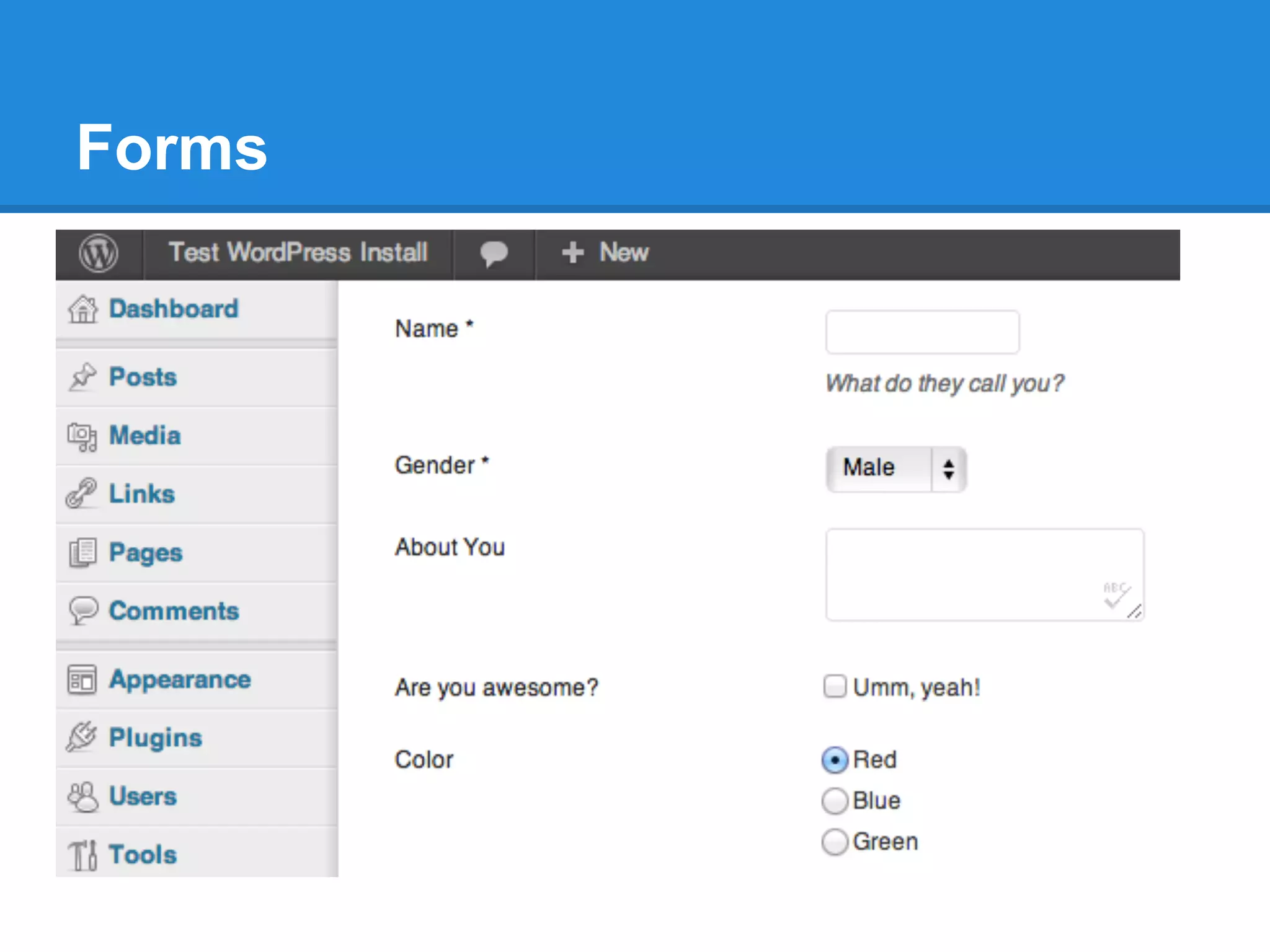Click the Users people icon
Screen dimensions: 1270x952
pos(82,796)
